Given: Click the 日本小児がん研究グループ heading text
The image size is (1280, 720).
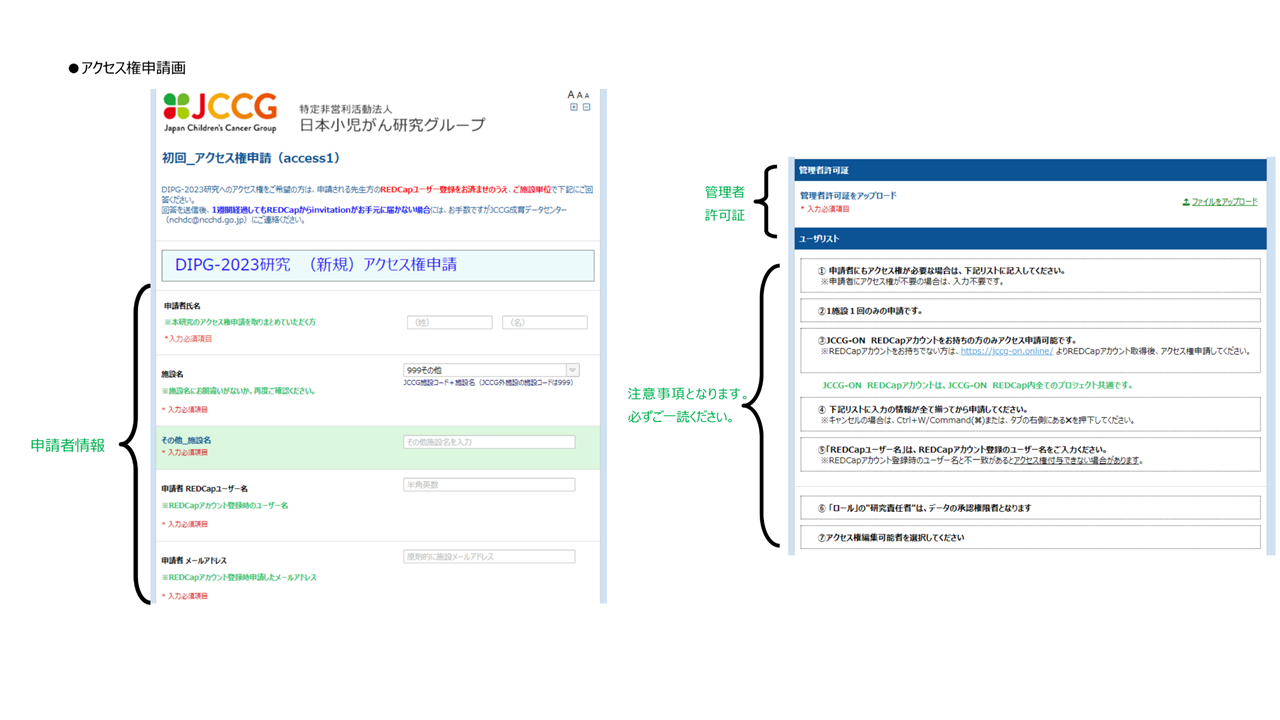Looking at the screenshot, I should 392,125.
